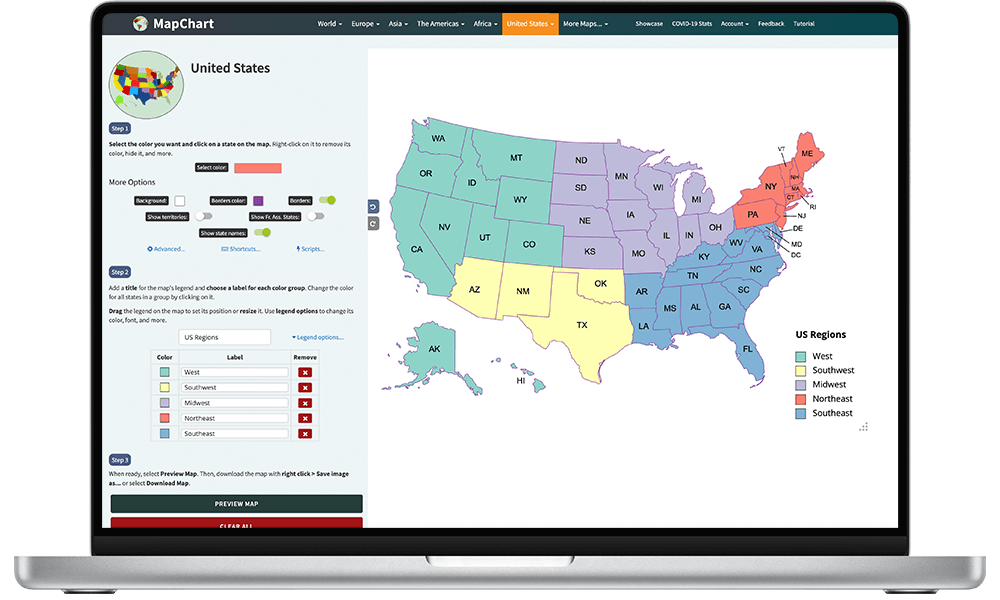
Task: Open the Advanced options link
Action: (166, 249)
